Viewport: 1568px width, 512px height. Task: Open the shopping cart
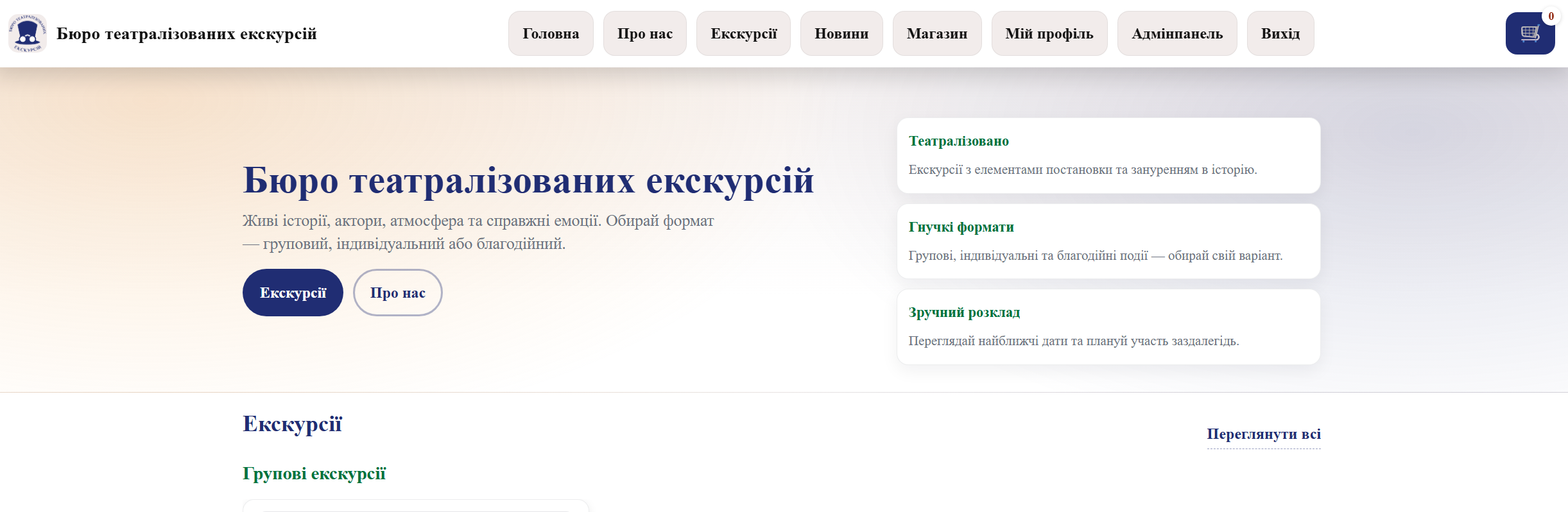coord(1530,33)
